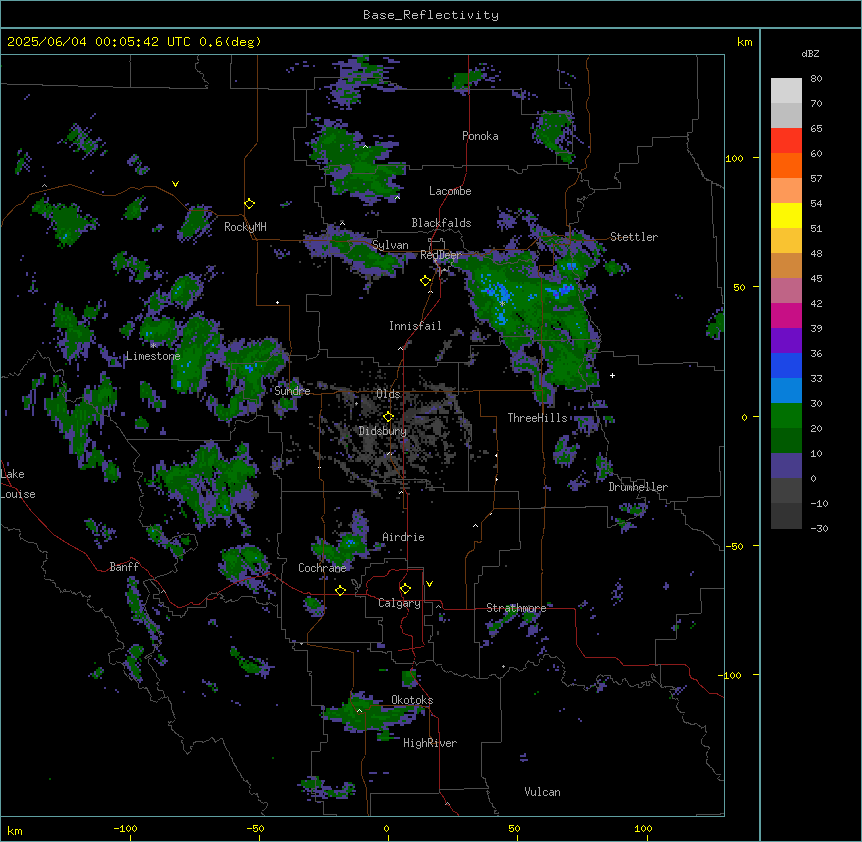Click the Limestone label
Screen dimensions: 862x842
[153, 356]
